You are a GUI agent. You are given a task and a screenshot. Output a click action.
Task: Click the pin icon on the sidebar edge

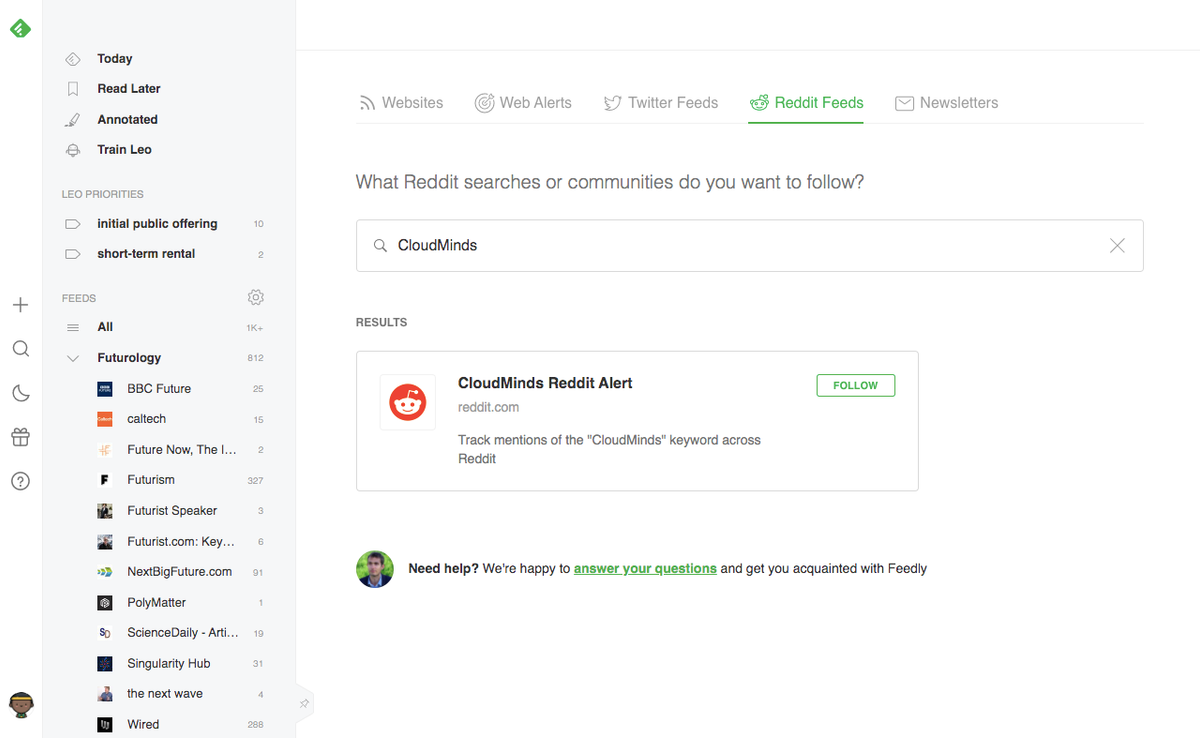coord(303,704)
